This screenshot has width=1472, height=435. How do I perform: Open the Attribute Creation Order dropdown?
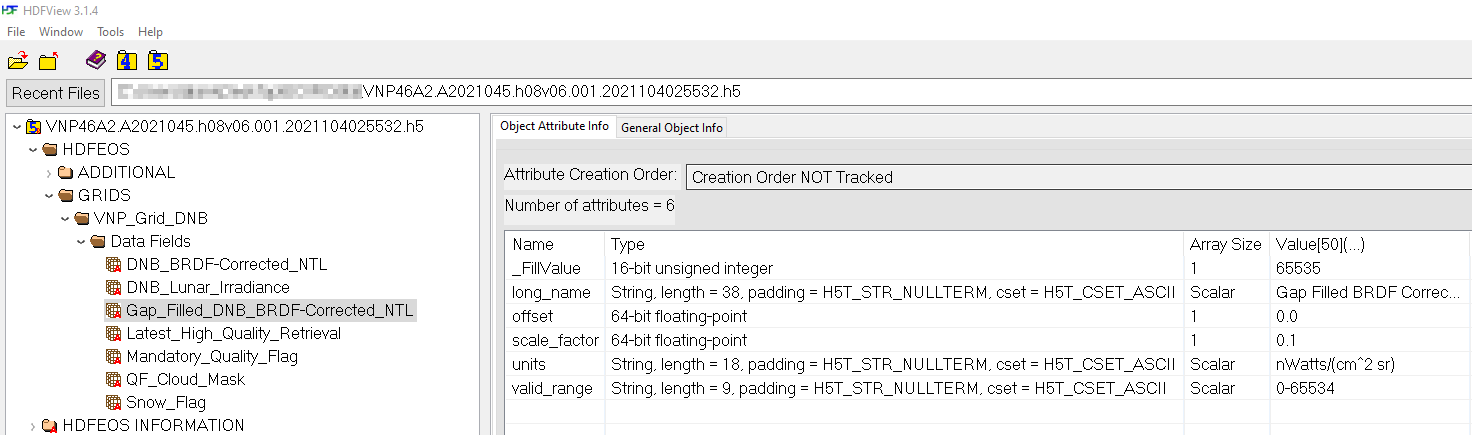(1078, 177)
